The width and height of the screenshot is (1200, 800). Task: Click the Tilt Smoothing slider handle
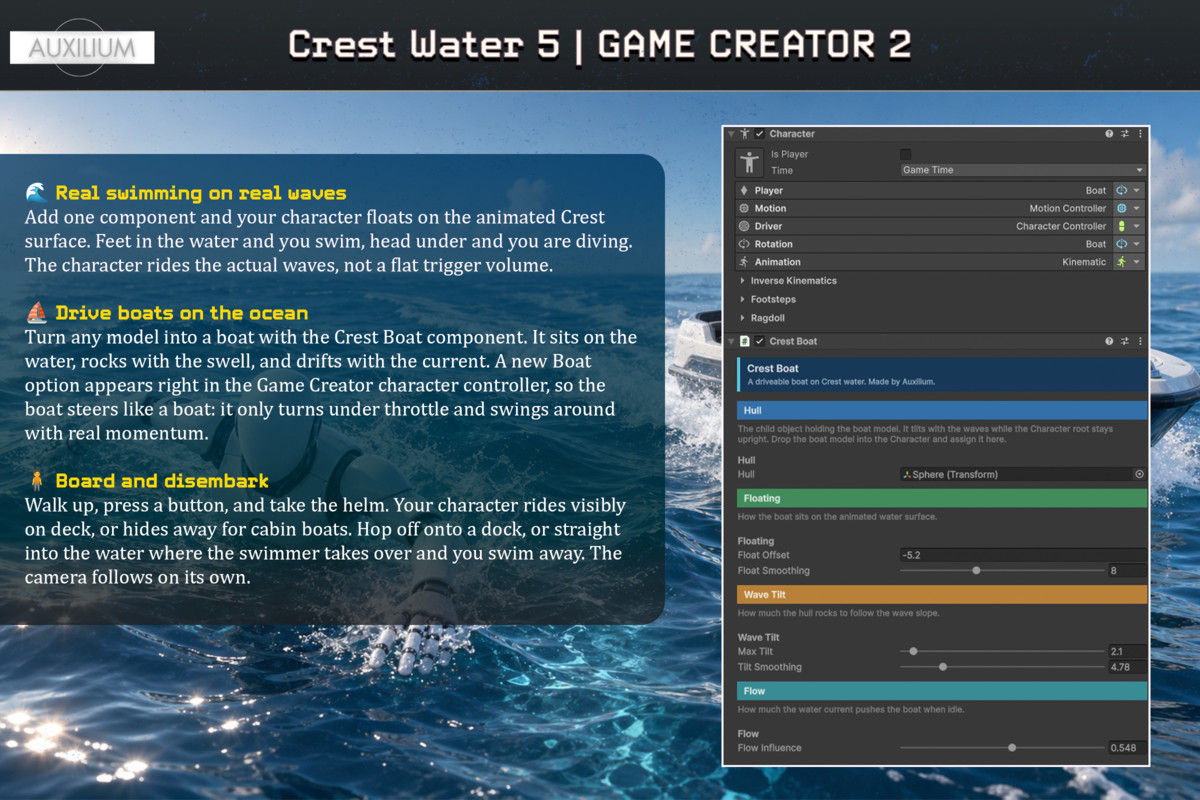942,667
